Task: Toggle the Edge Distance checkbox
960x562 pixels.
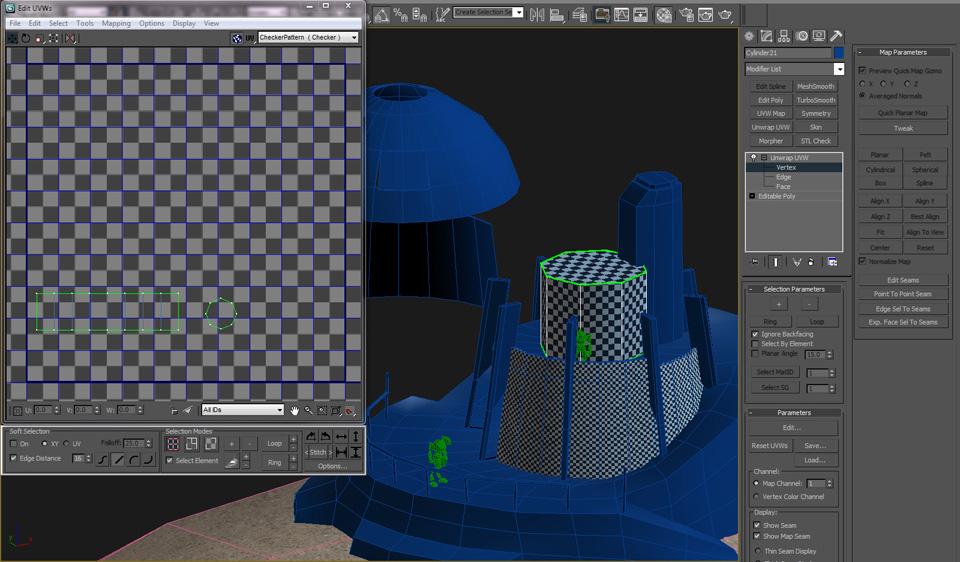Action: pyautogui.click(x=13, y=458)
